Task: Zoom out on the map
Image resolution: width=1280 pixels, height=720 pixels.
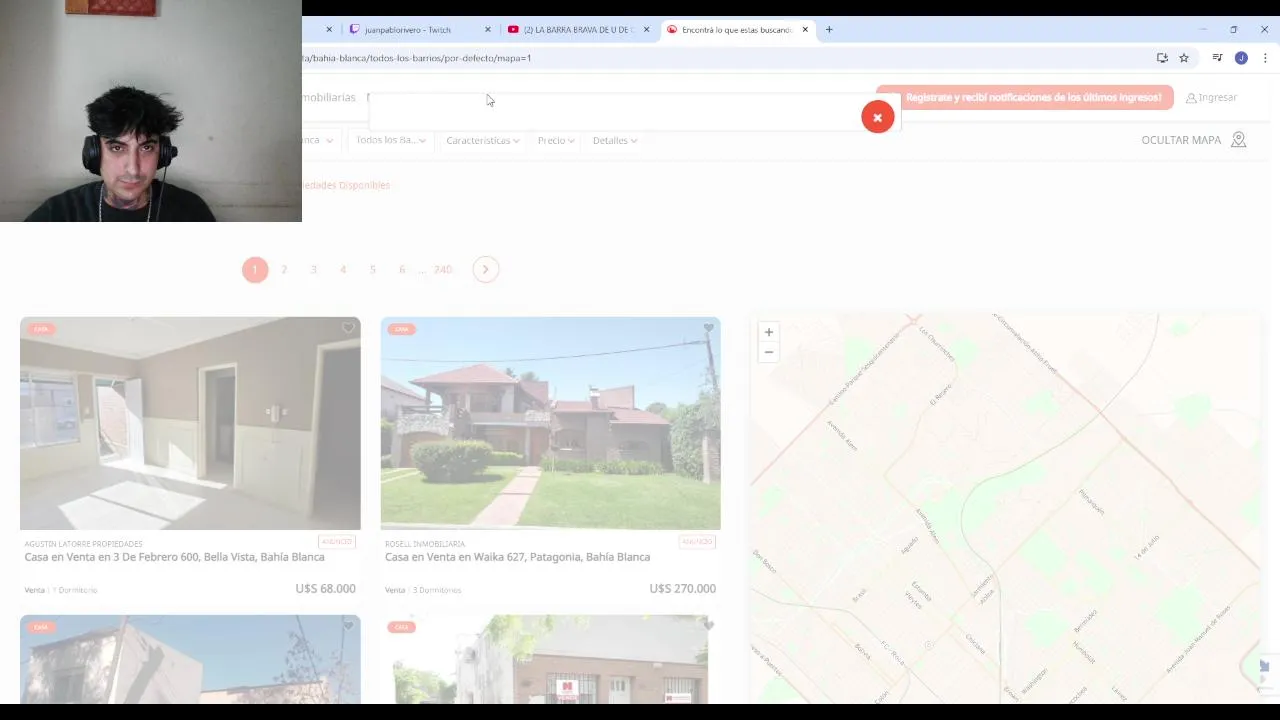Action: click(769, 352)
